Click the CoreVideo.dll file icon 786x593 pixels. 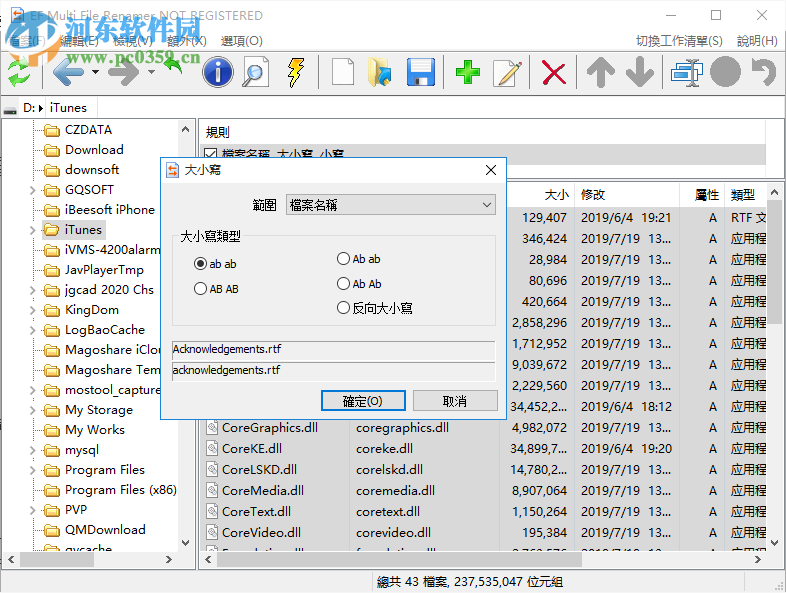[212, 532]
